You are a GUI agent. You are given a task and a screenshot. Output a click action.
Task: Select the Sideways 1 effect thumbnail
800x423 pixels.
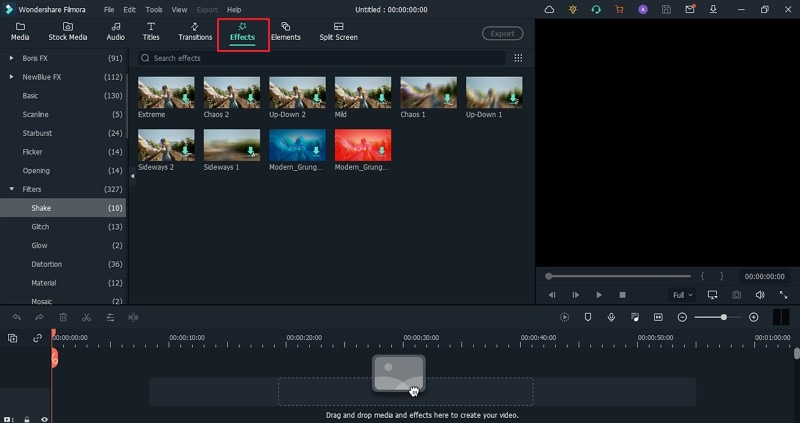232,145
